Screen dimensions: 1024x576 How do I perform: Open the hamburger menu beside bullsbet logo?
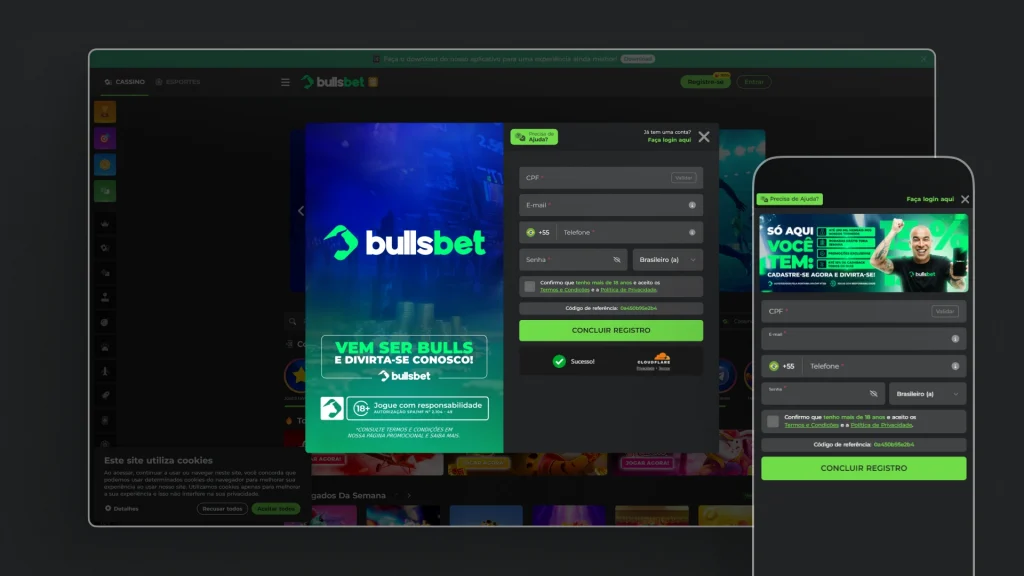(x=285, y=82)
